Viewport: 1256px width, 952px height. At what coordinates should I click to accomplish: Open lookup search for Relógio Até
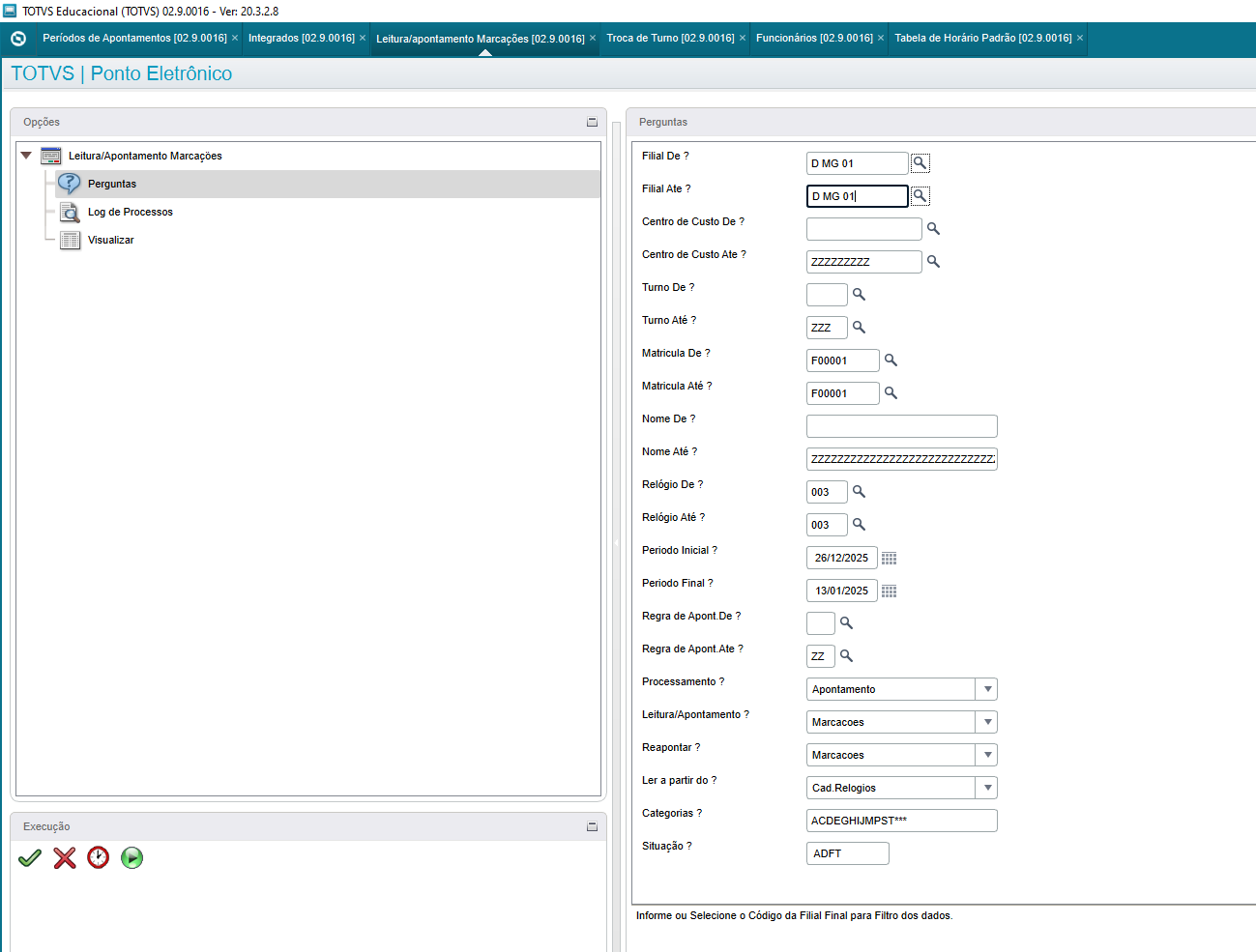[859, 525]
